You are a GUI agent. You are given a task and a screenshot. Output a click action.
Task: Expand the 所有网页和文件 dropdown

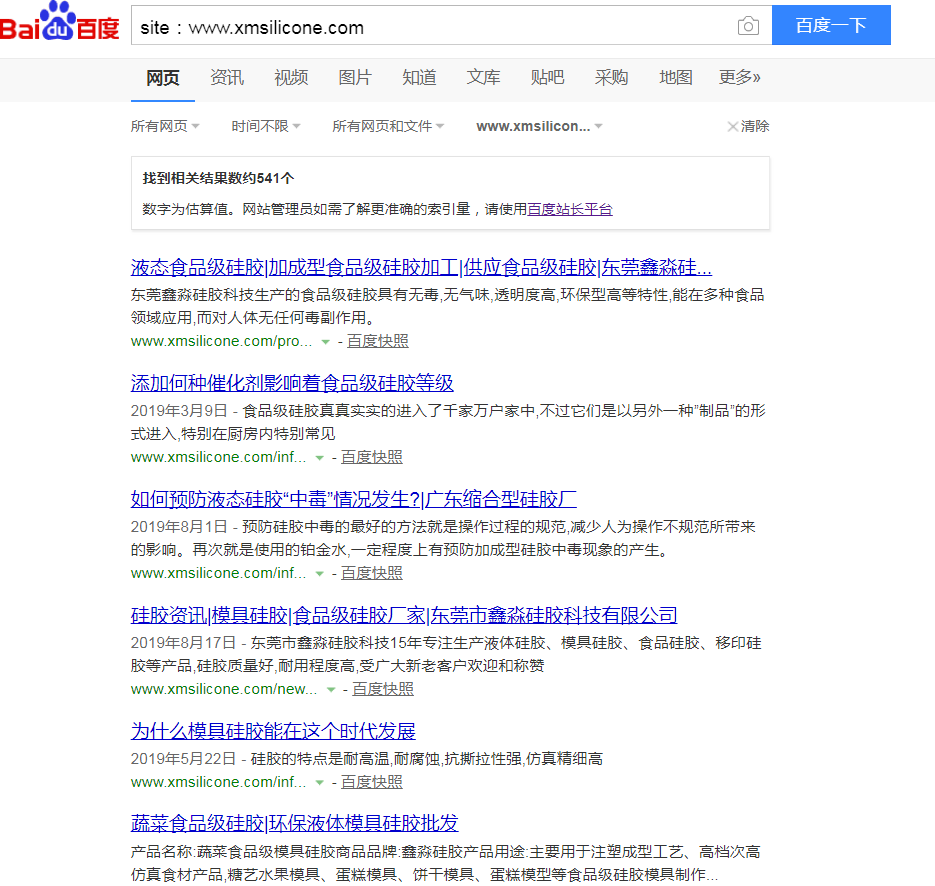pos(388,126)
